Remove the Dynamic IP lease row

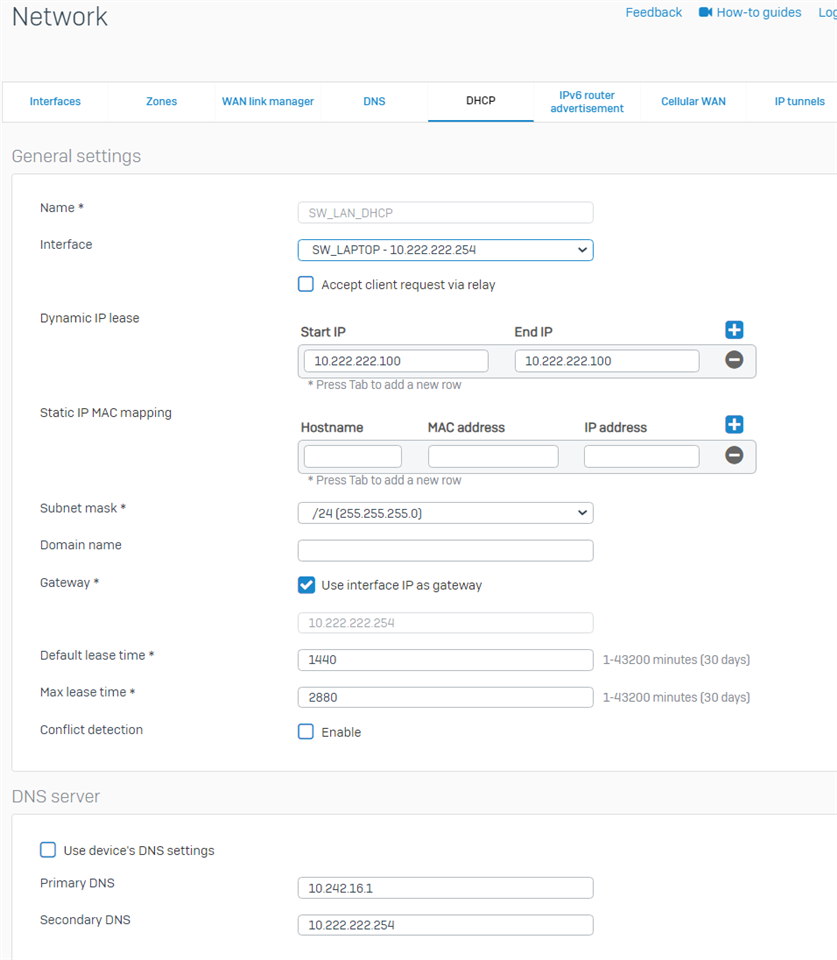click(x=734, y=360)
